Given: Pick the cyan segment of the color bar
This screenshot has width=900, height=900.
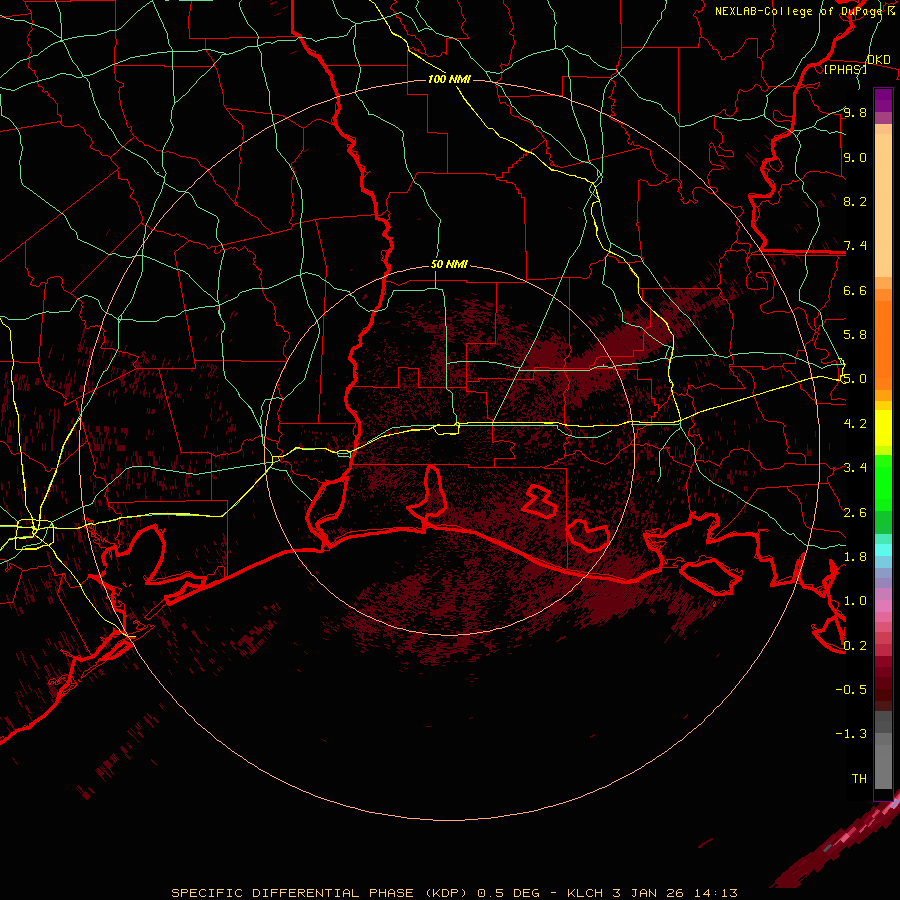Looking at the screenshot, I should coord(883,550).
